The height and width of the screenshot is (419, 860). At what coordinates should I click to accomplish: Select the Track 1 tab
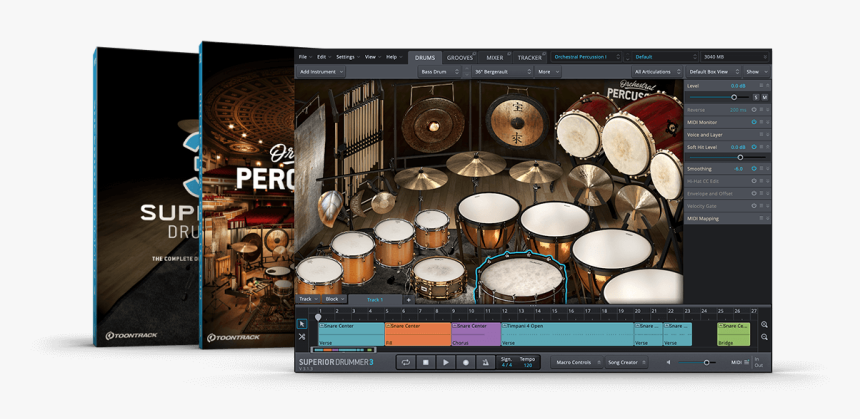[375, 300]
